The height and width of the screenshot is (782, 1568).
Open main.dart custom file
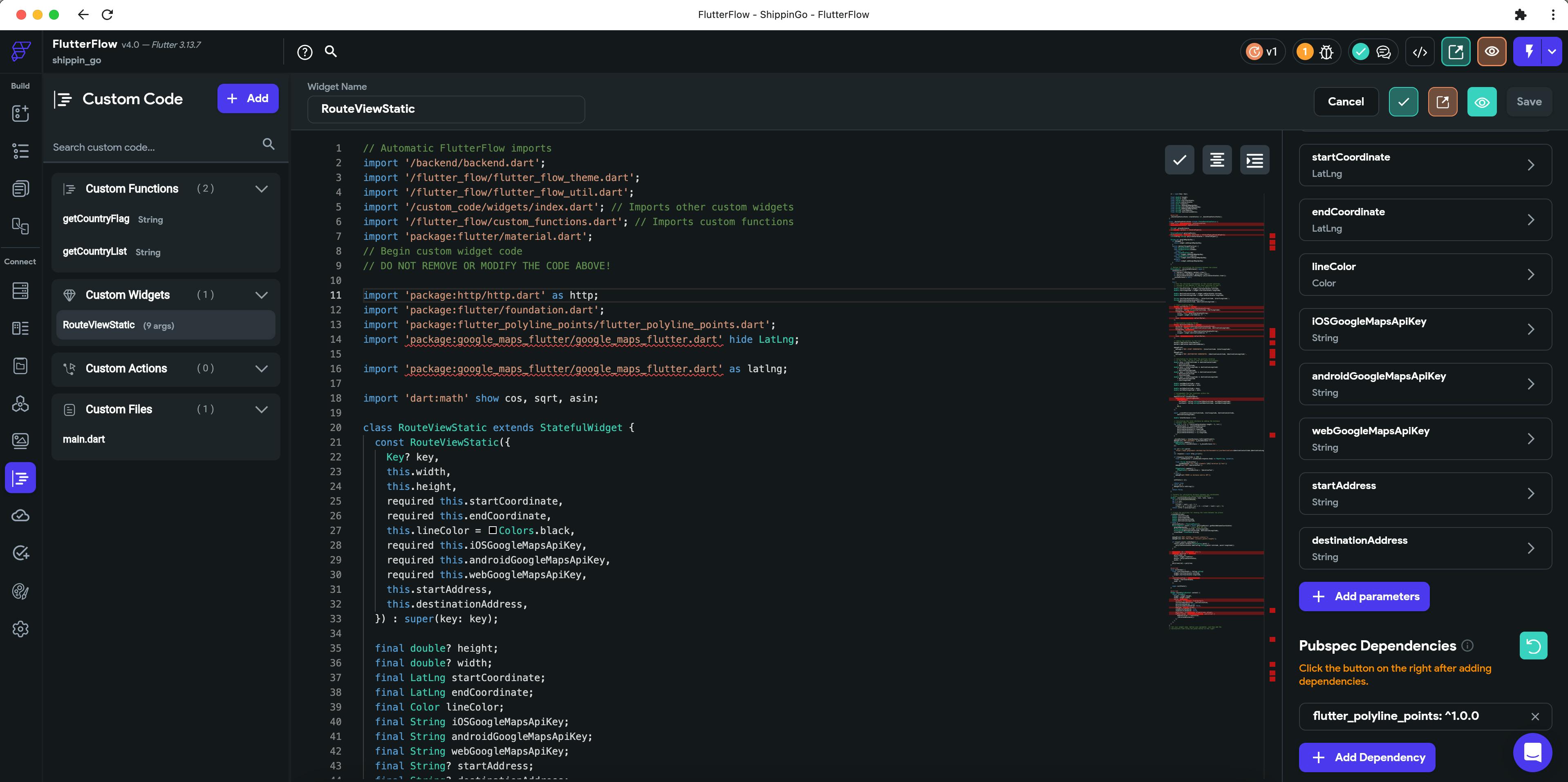(x=84, y=439)
